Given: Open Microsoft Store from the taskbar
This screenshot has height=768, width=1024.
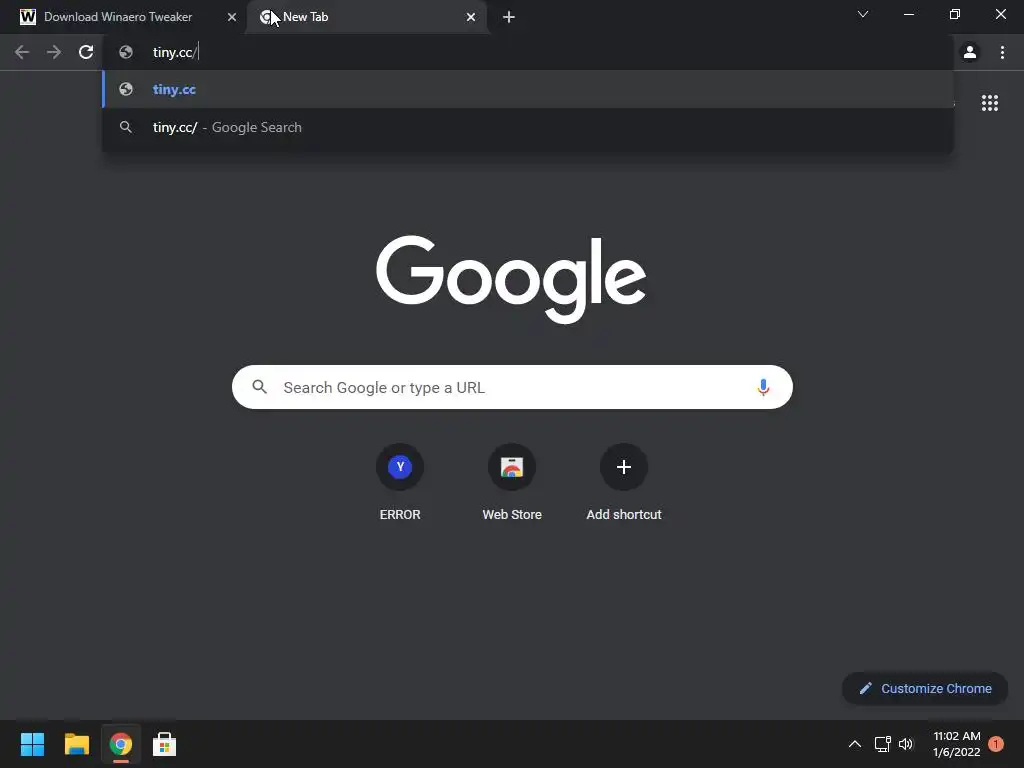Looking at the screenshot, I should pos(165,744).
